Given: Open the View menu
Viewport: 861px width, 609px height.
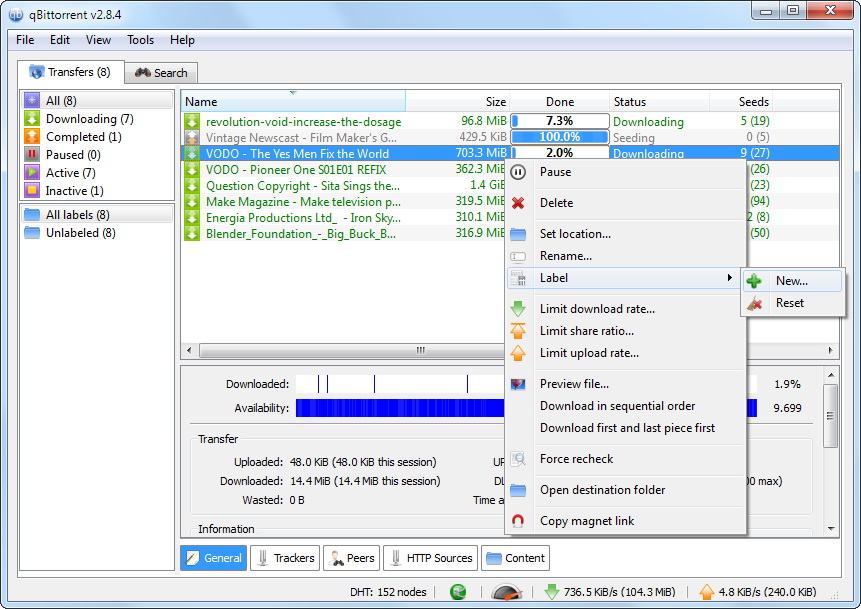Looking at the screenshot, I should coord(98,40).
